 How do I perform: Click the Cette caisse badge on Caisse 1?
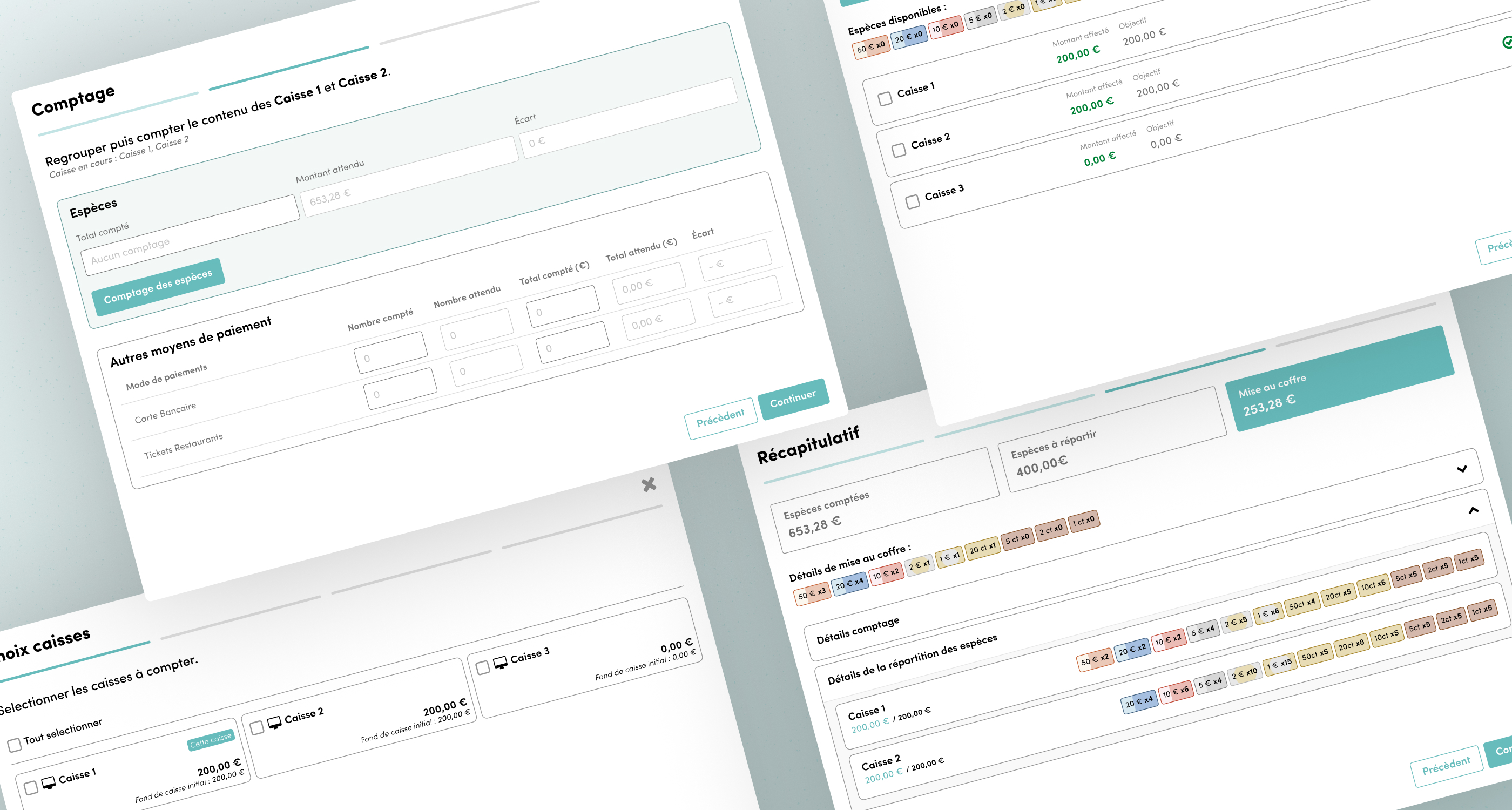pos(211,740)
